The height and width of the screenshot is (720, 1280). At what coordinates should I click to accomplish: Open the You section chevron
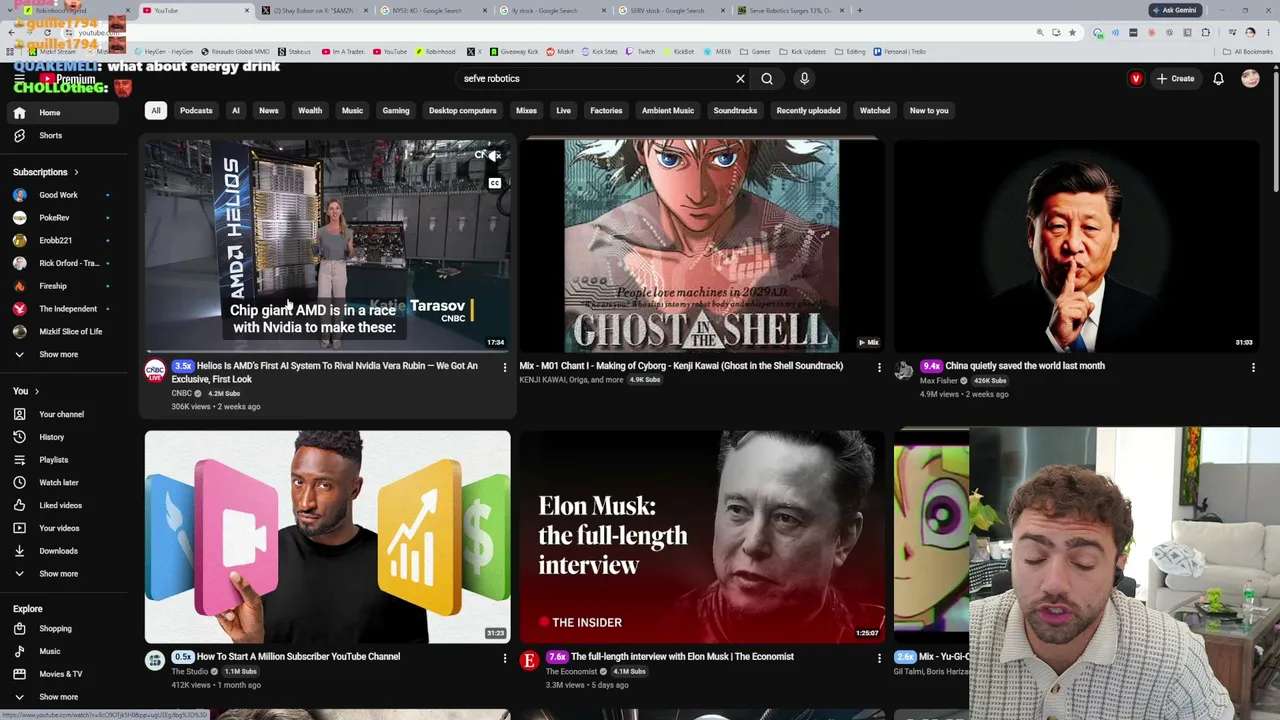pyautogui.click(x=37, y=391)
